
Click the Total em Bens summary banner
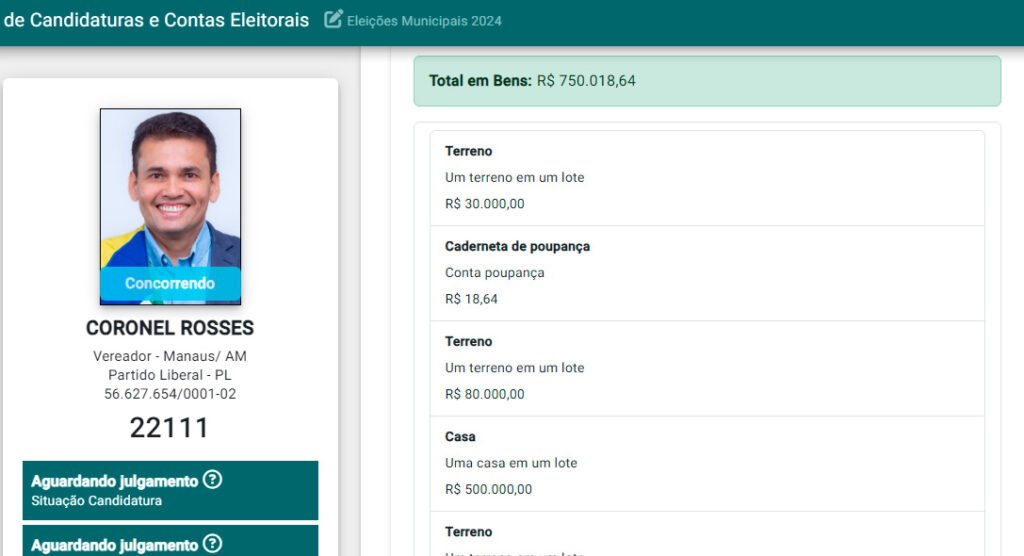coord(707,81)
